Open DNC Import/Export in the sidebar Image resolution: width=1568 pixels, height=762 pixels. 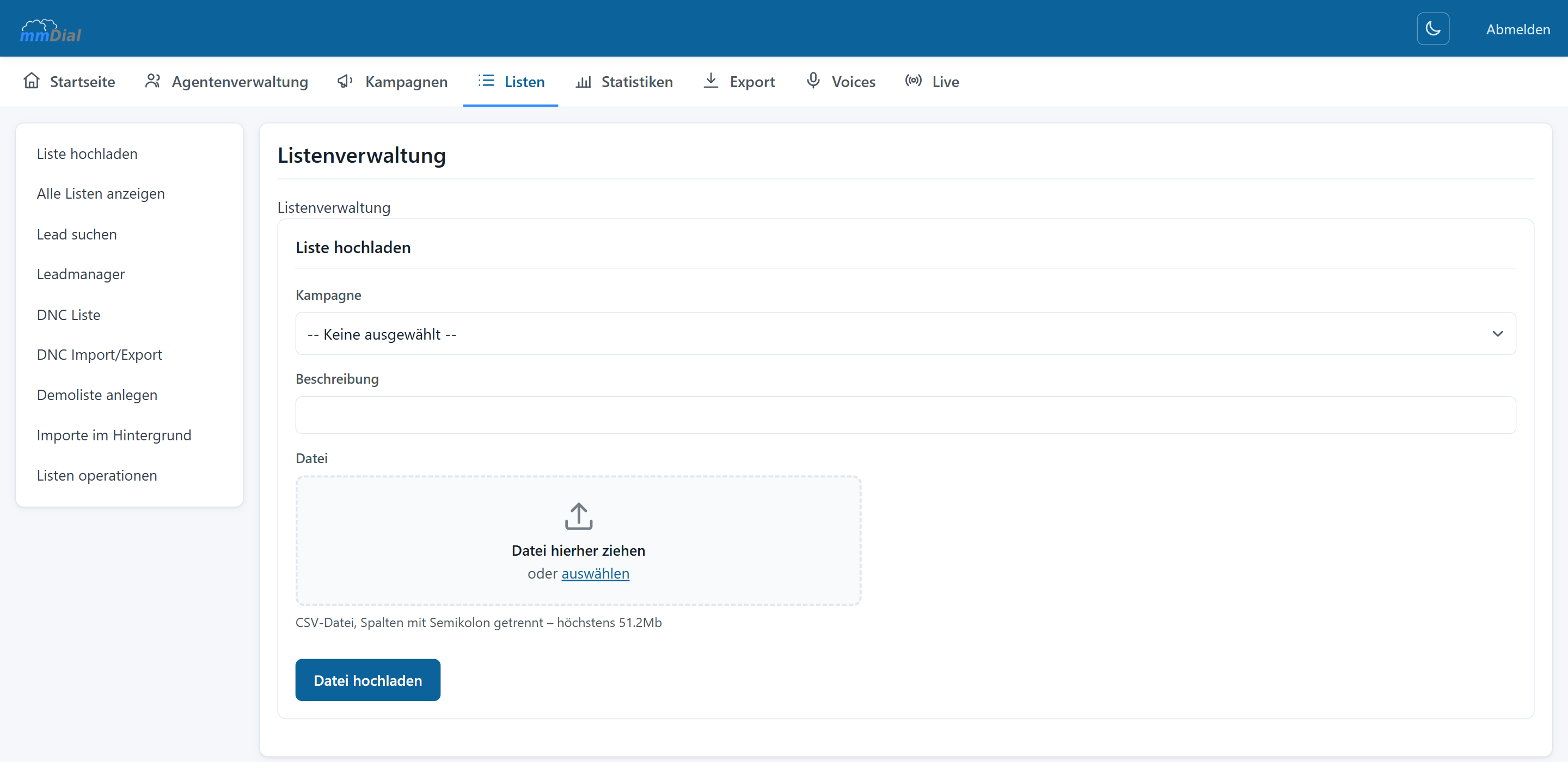tap(99, 354)
